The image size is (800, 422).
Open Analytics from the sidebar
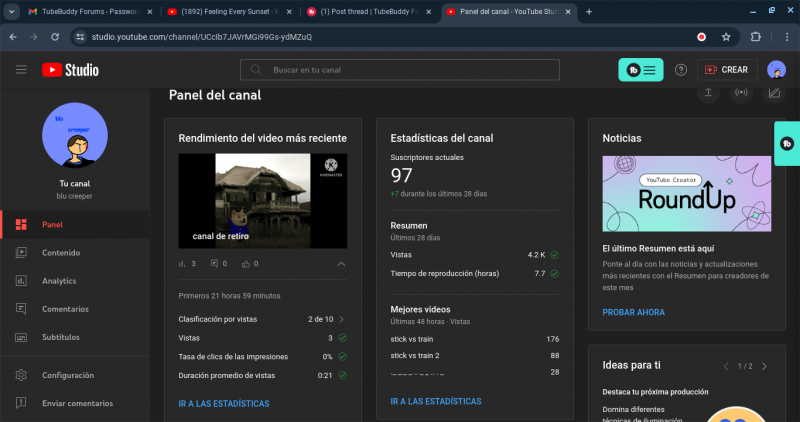pyautogui.click(x=59, y=281)
